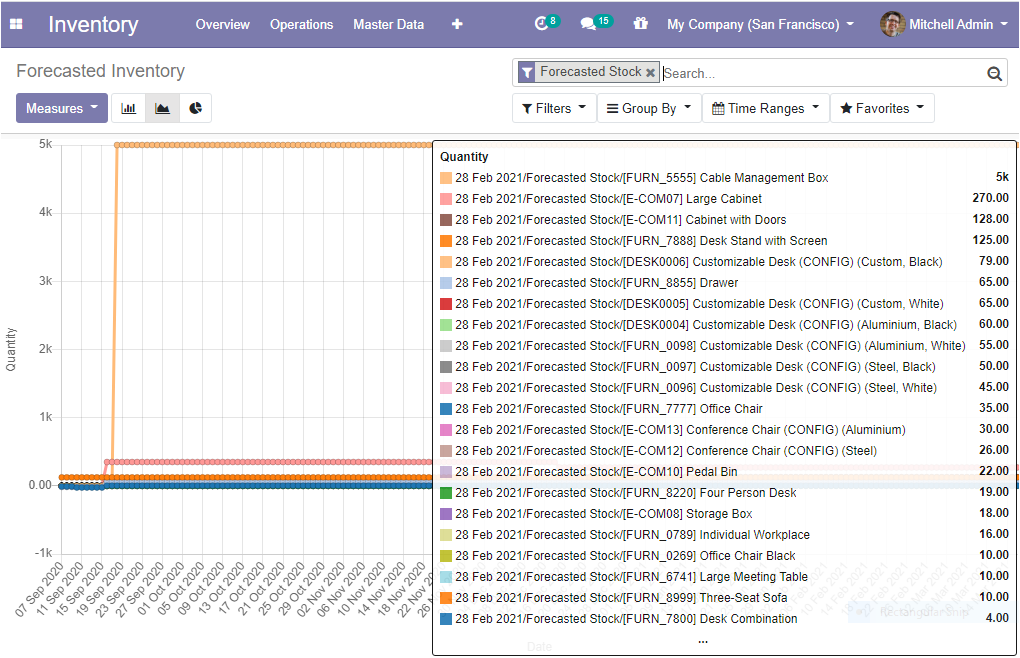Viewport: 1020px width, 658px height.
Task: Open the Overview menu
Action: [222, 24]
